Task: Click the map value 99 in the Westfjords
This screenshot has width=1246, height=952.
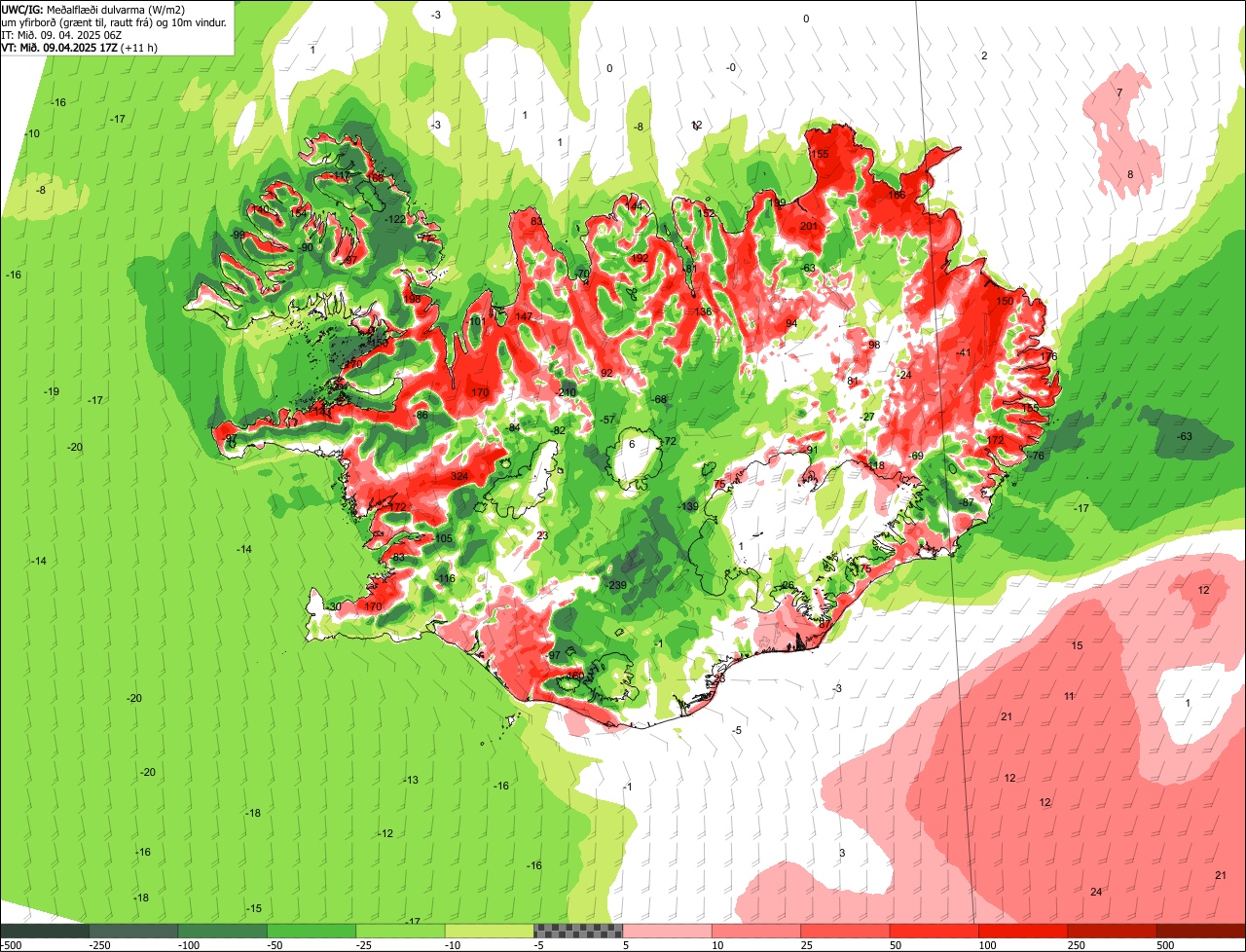Action: [x=238, y=235]
